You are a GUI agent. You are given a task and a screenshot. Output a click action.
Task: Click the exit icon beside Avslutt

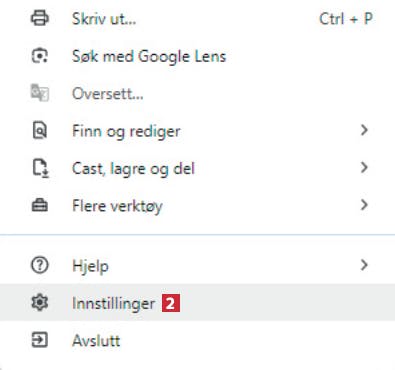[40, 340]
